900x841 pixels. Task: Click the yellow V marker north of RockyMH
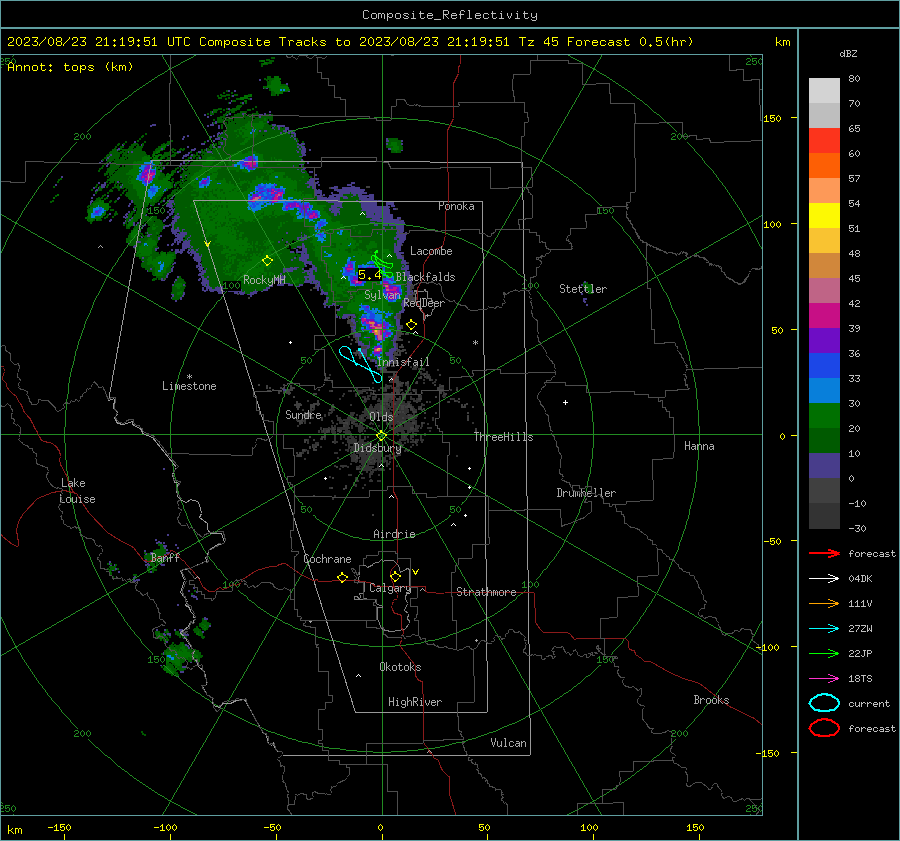(208, 244)
